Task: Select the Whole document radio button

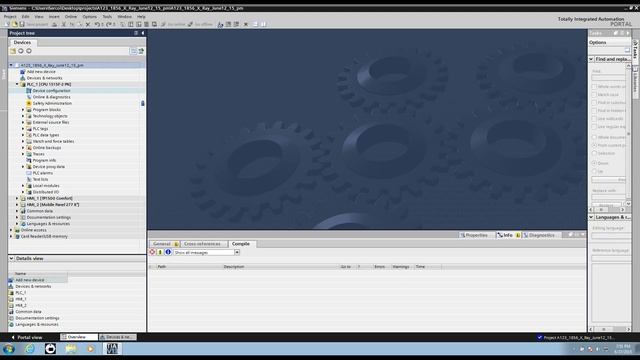Action: (594, 138)
